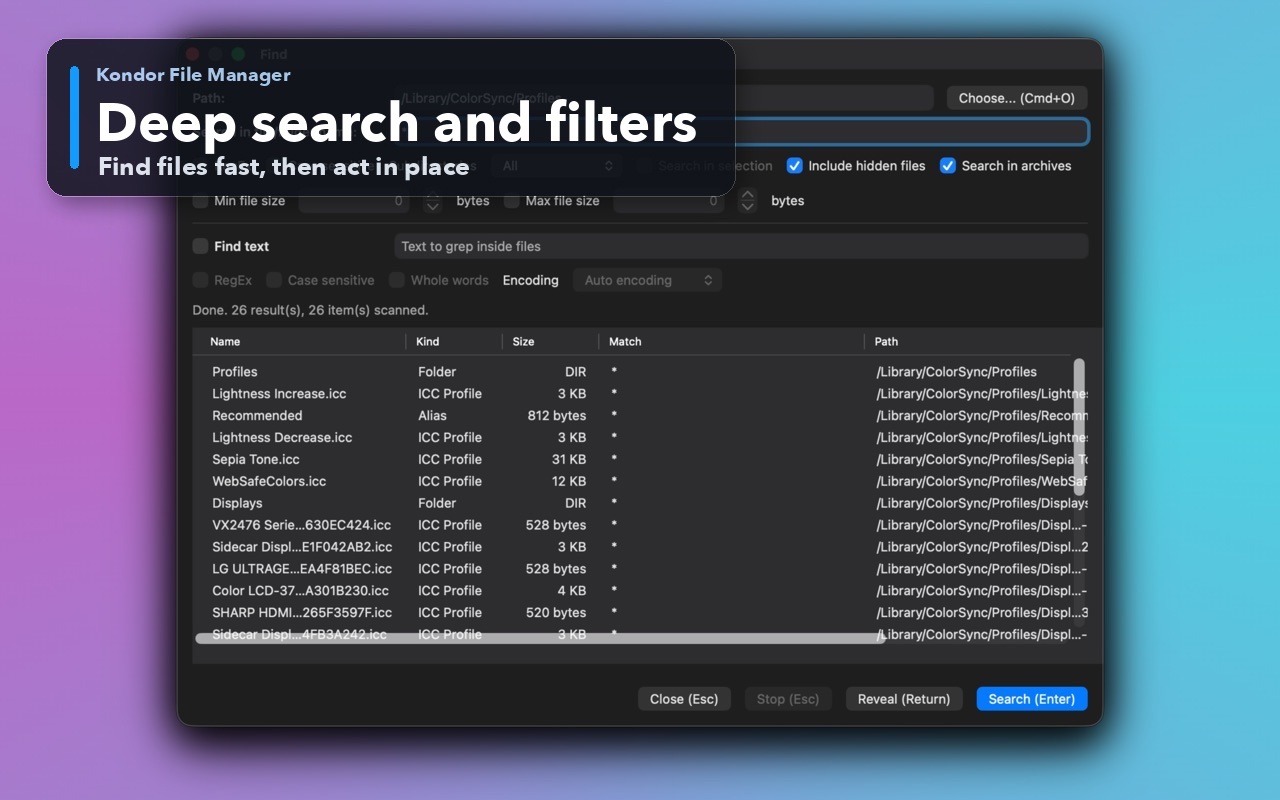Viewport: 1280px width, 800px height.
Task: Click the 520 bytes size cell
Action: click(556, 613)
